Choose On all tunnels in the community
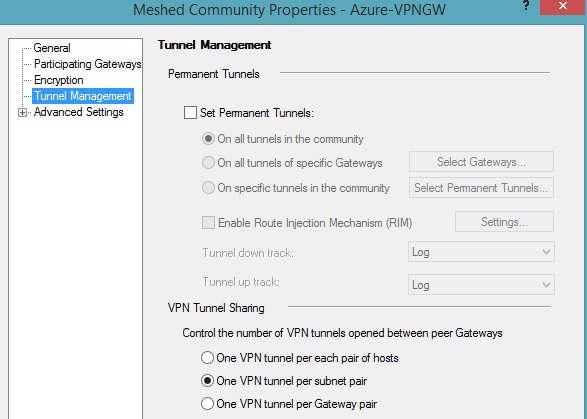Image resolution: width=587 pixels, height=419 pixels. click(x=208, y=139)
